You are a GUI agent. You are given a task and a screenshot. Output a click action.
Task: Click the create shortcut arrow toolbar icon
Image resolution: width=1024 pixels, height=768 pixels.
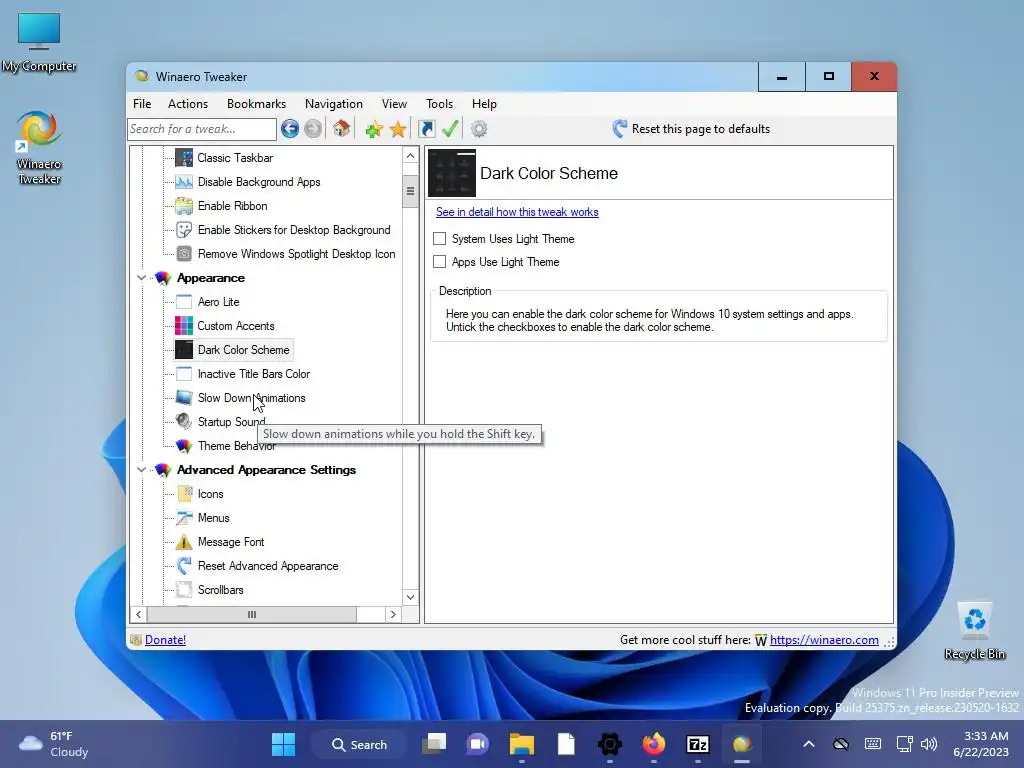click(x=426, y=129)
